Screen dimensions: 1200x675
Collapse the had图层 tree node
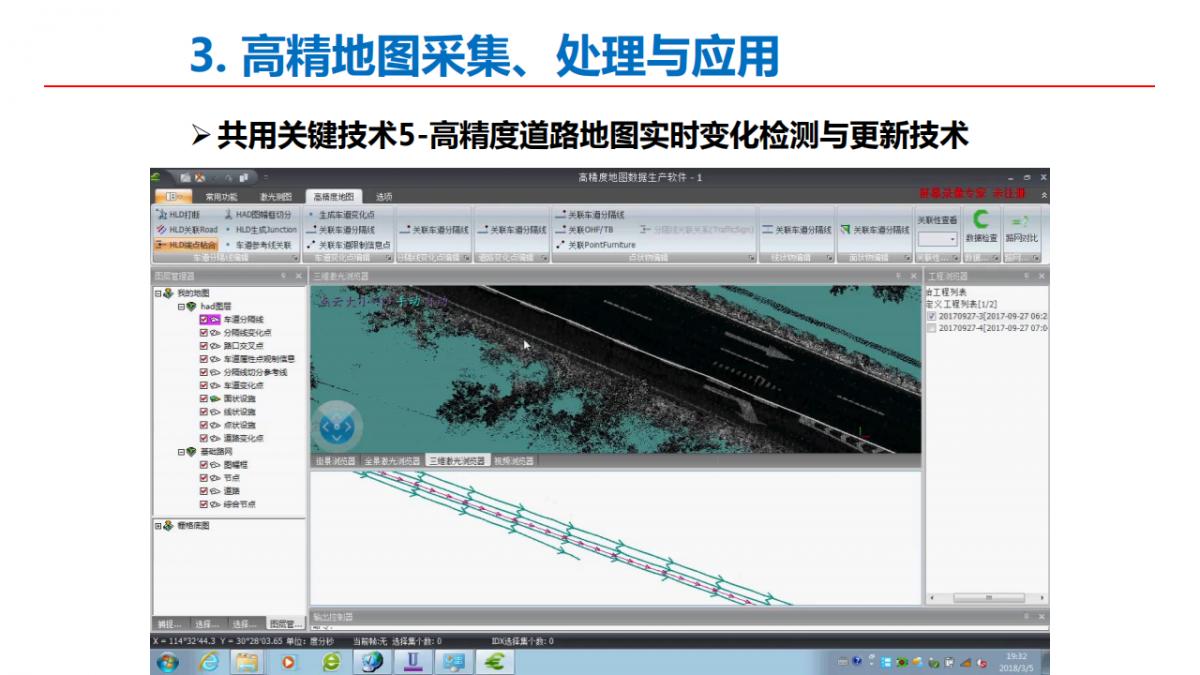point(181,307)
